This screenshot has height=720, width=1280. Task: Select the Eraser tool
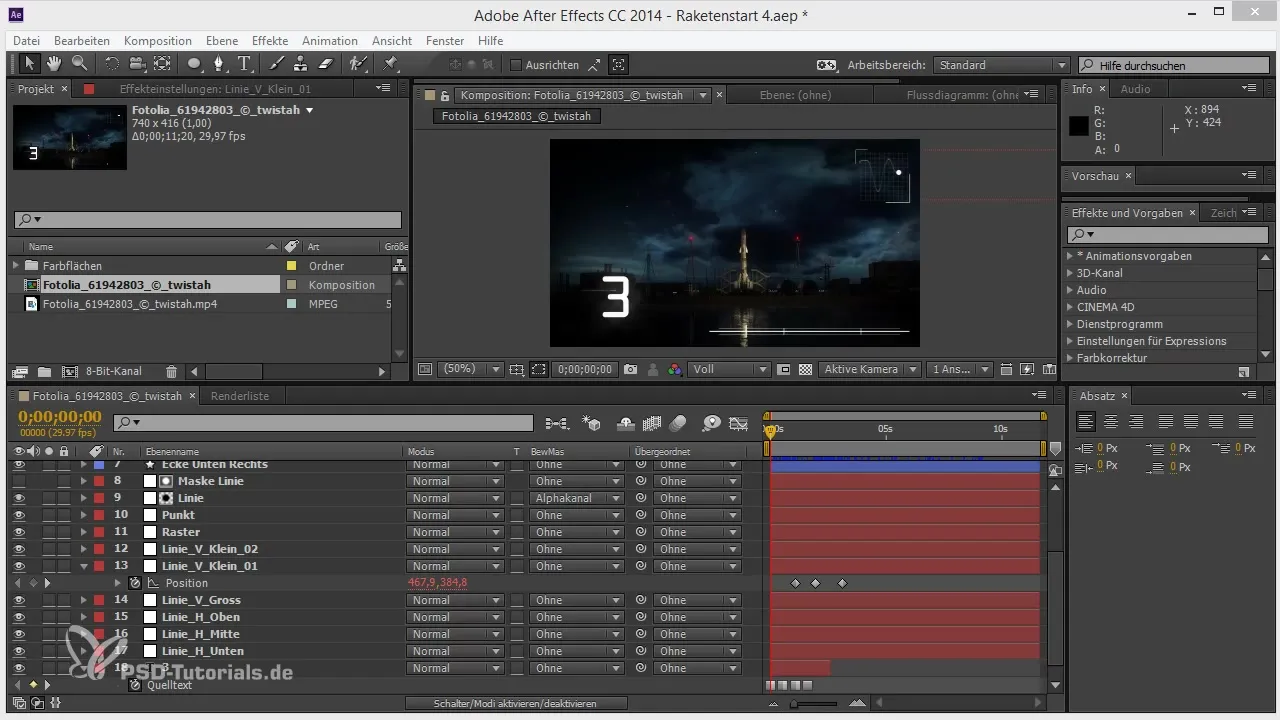click(x=325, y=64)
